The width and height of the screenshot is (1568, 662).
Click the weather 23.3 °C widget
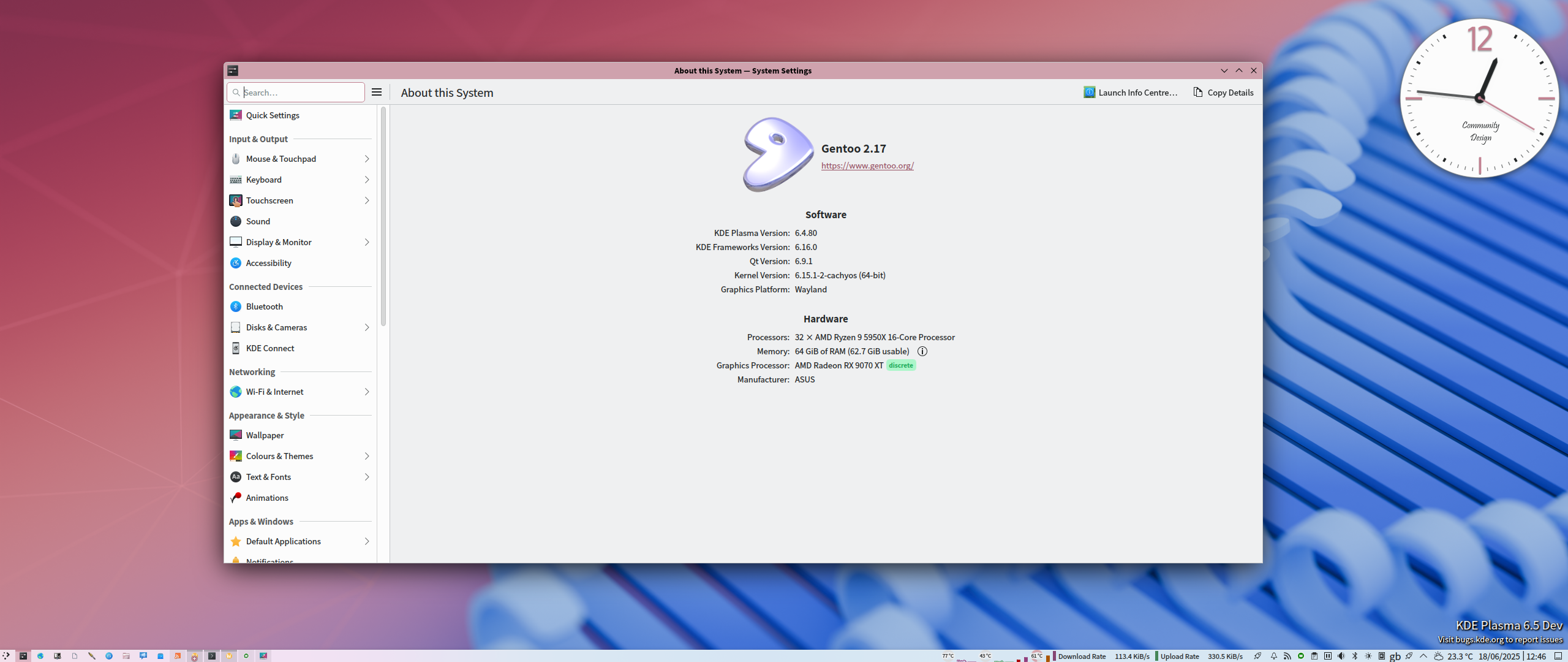tap(1453, 656)
